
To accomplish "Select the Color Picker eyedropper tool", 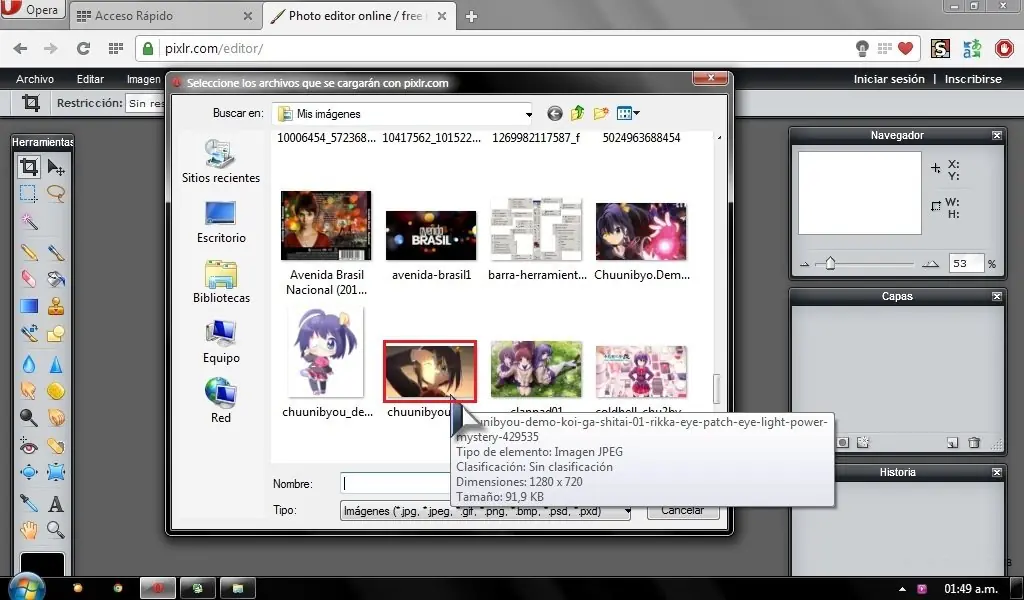I will coord(29,503).
